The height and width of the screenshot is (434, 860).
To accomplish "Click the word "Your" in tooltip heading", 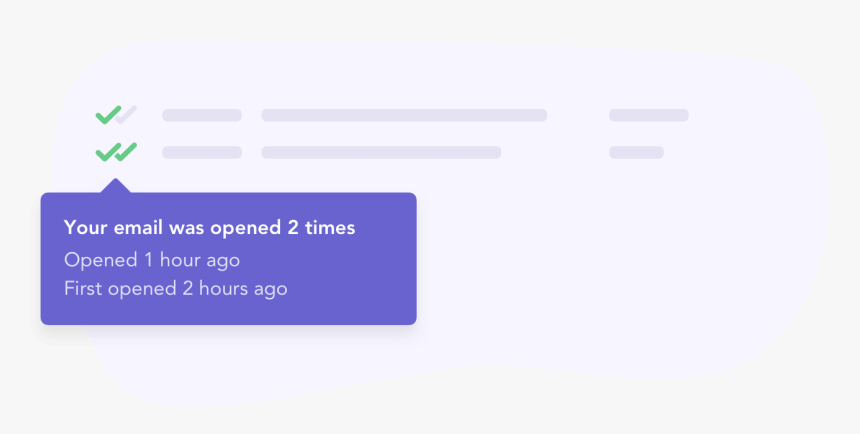I will click(x=86, y=228).
